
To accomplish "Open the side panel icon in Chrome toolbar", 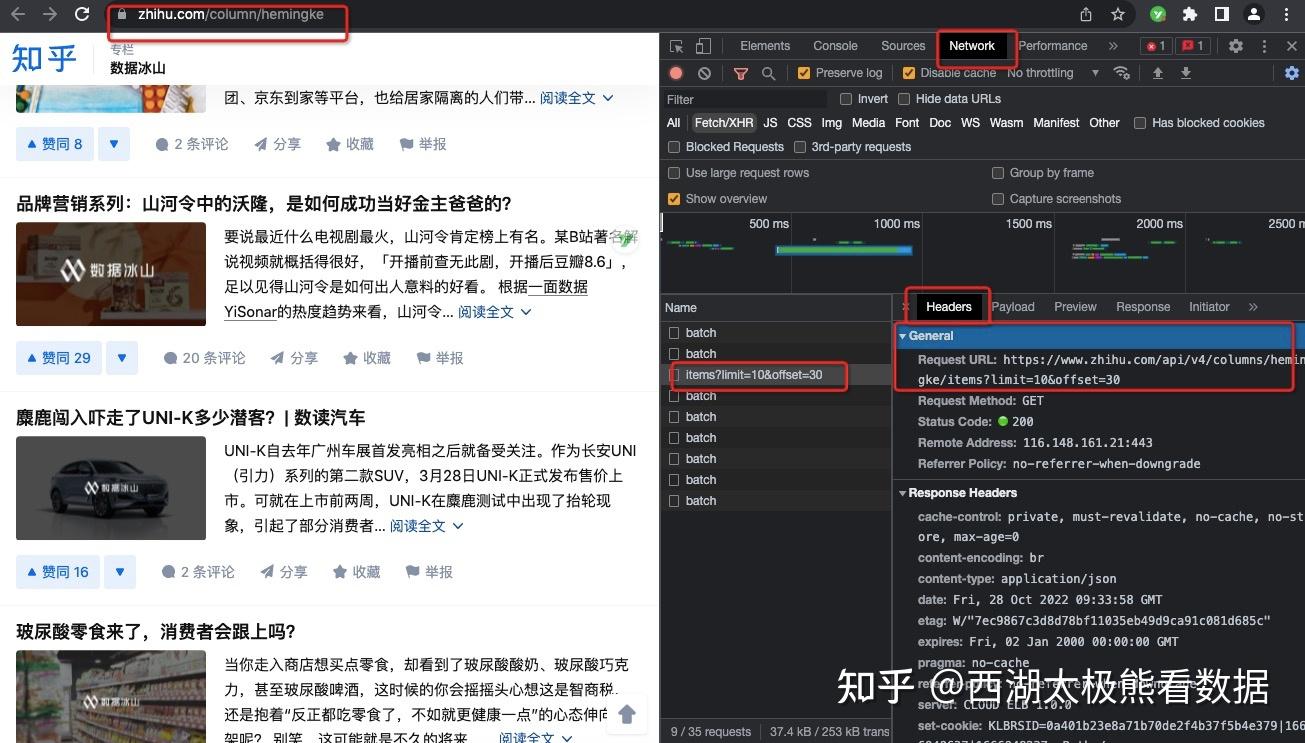I will (x=1222, y=15).
